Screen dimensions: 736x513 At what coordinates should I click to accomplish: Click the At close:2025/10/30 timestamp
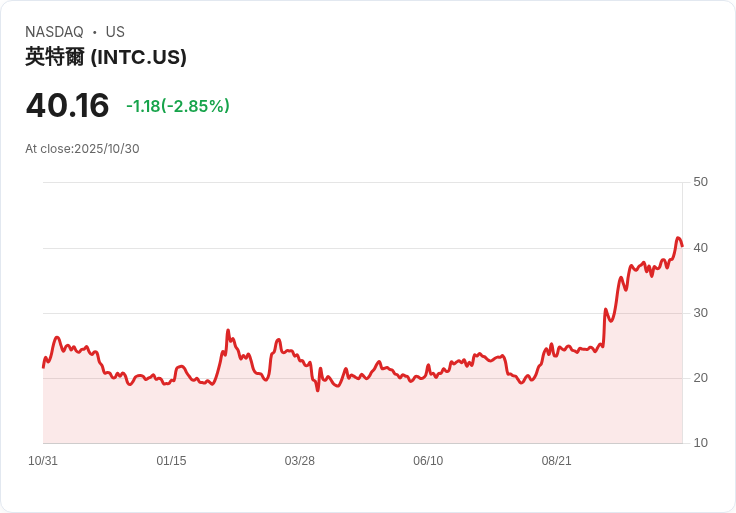click(82, 149)
